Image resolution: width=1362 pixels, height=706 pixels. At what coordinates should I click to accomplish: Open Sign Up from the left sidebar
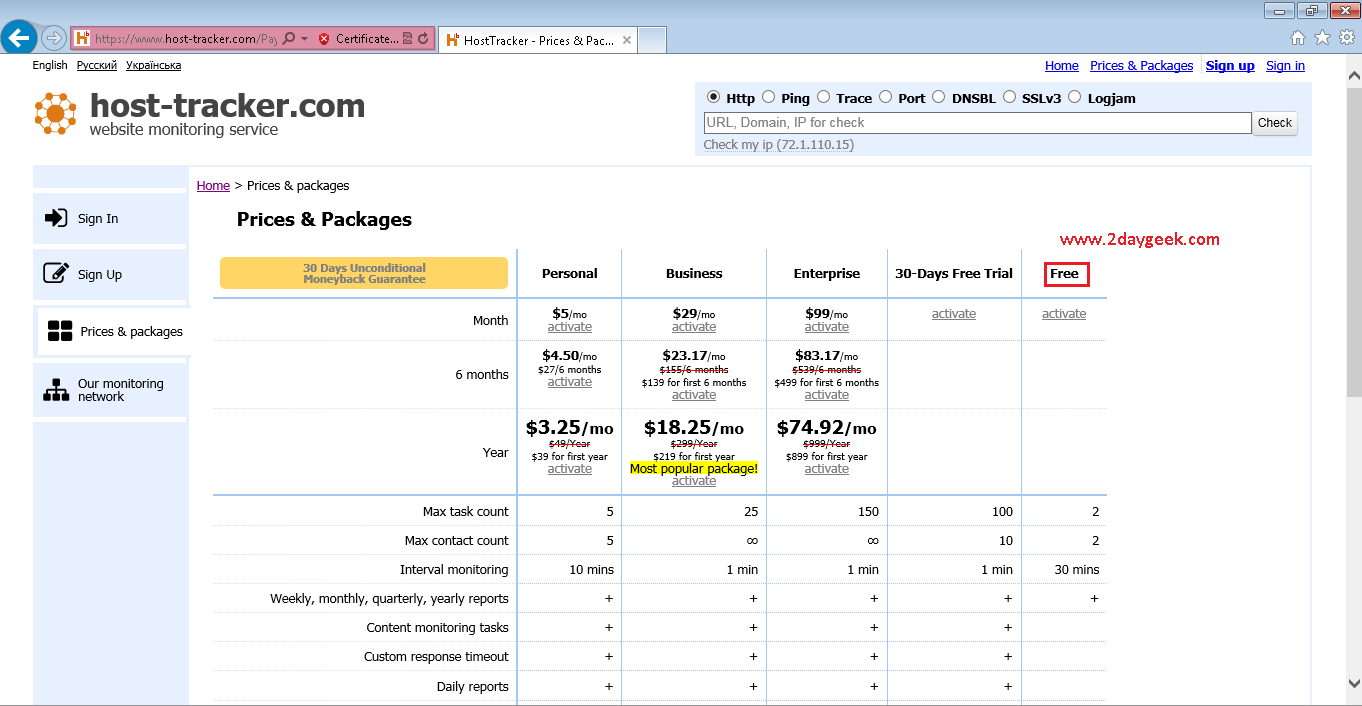coord(111,275)
